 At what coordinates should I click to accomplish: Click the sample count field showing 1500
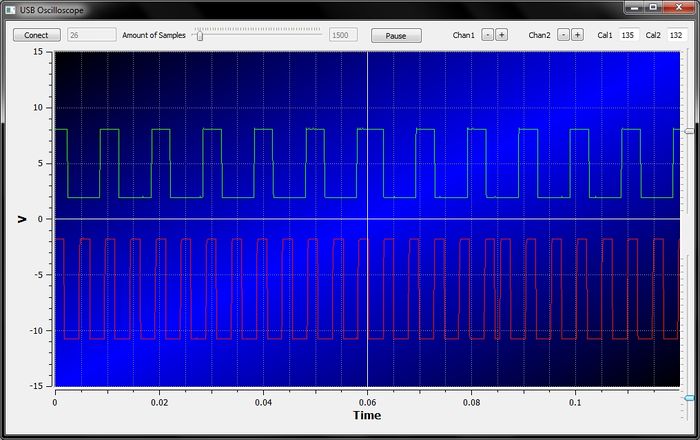343,35
